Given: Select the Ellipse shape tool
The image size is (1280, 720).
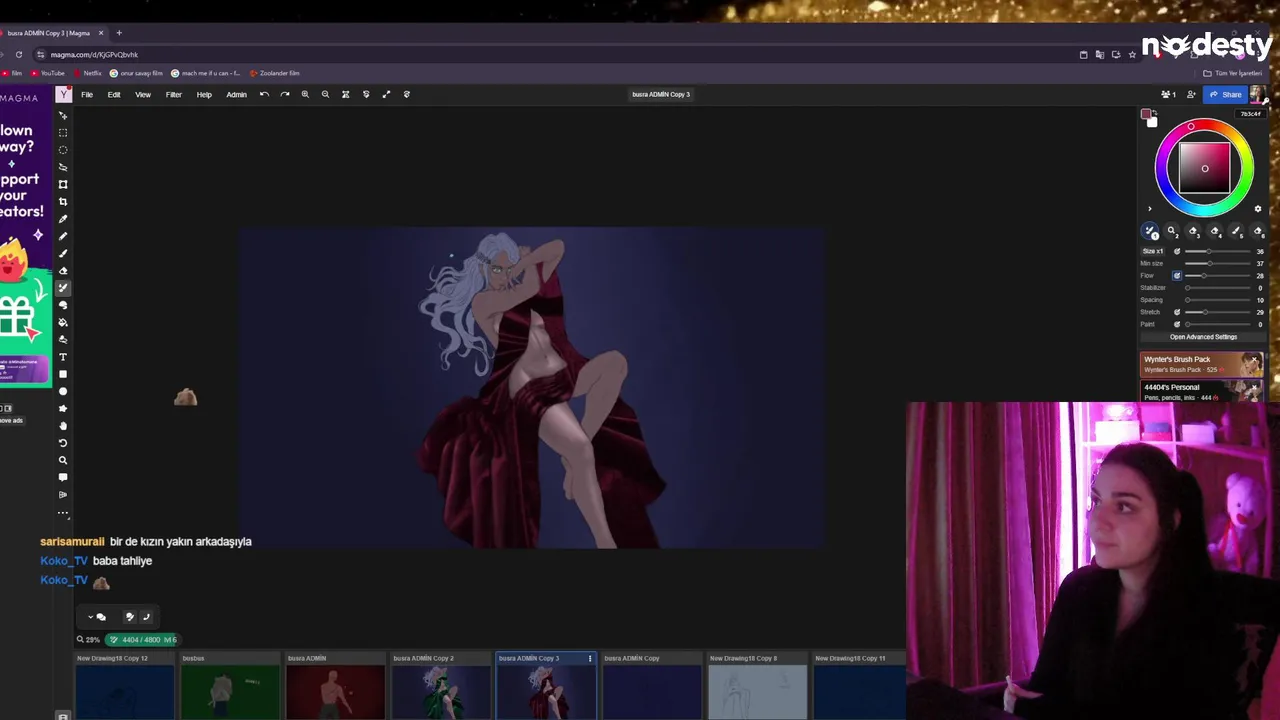Looking at the screenshot, I should [x=63, y=391].
